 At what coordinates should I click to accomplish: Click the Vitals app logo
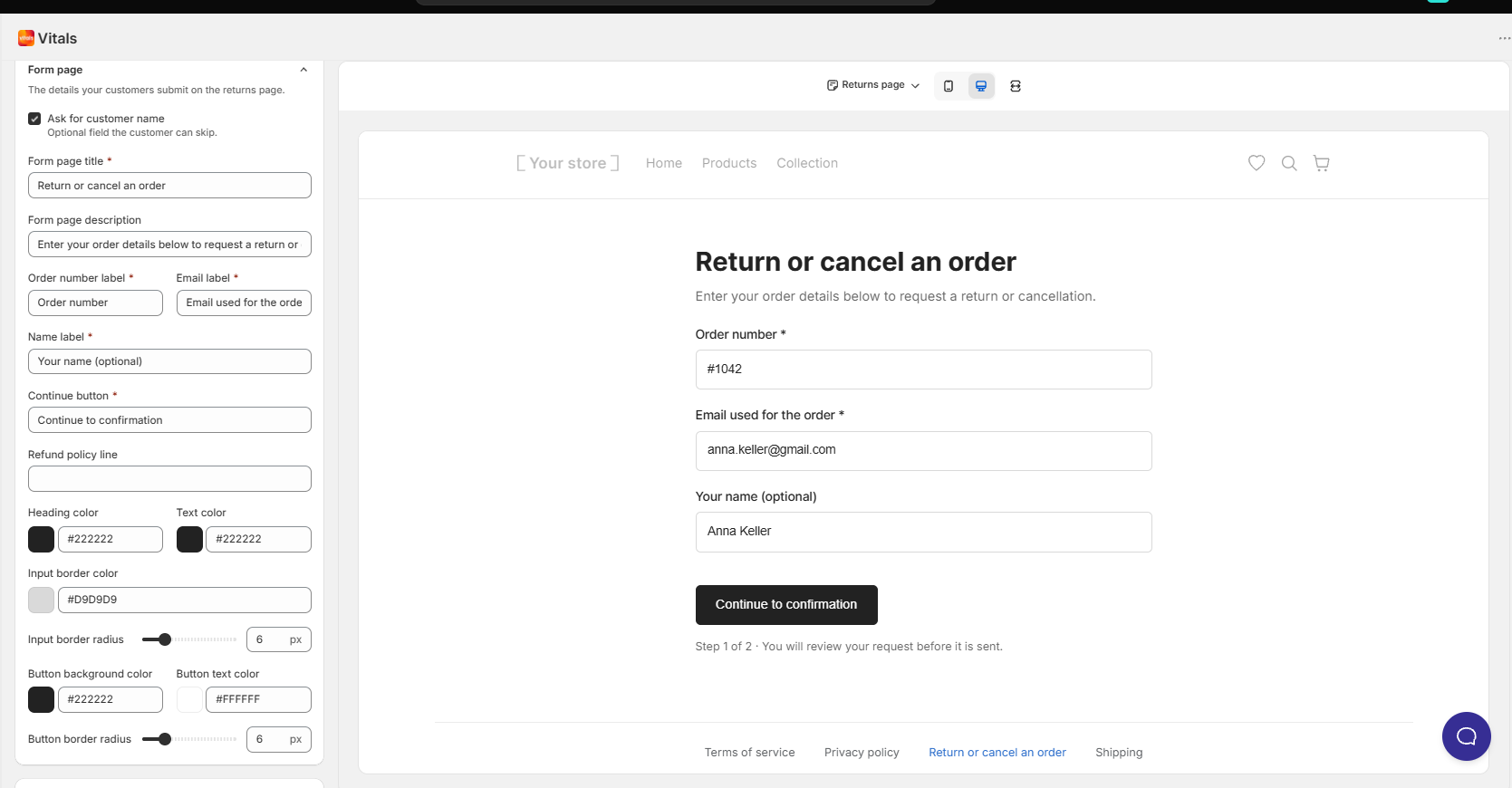pos(26,38)
